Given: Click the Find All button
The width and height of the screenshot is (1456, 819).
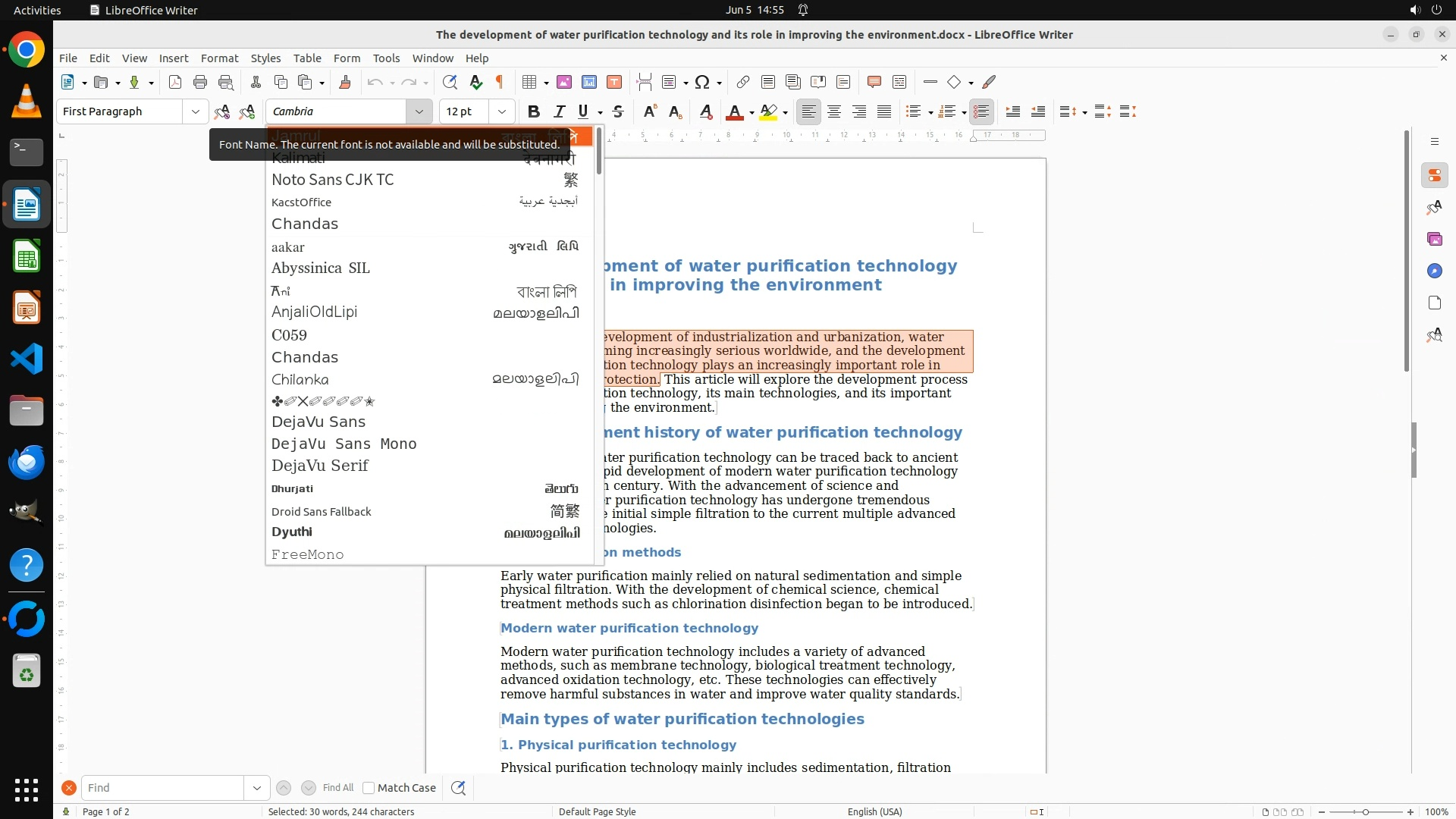Looking at the screenshot, I should click(x=337, y=788).
